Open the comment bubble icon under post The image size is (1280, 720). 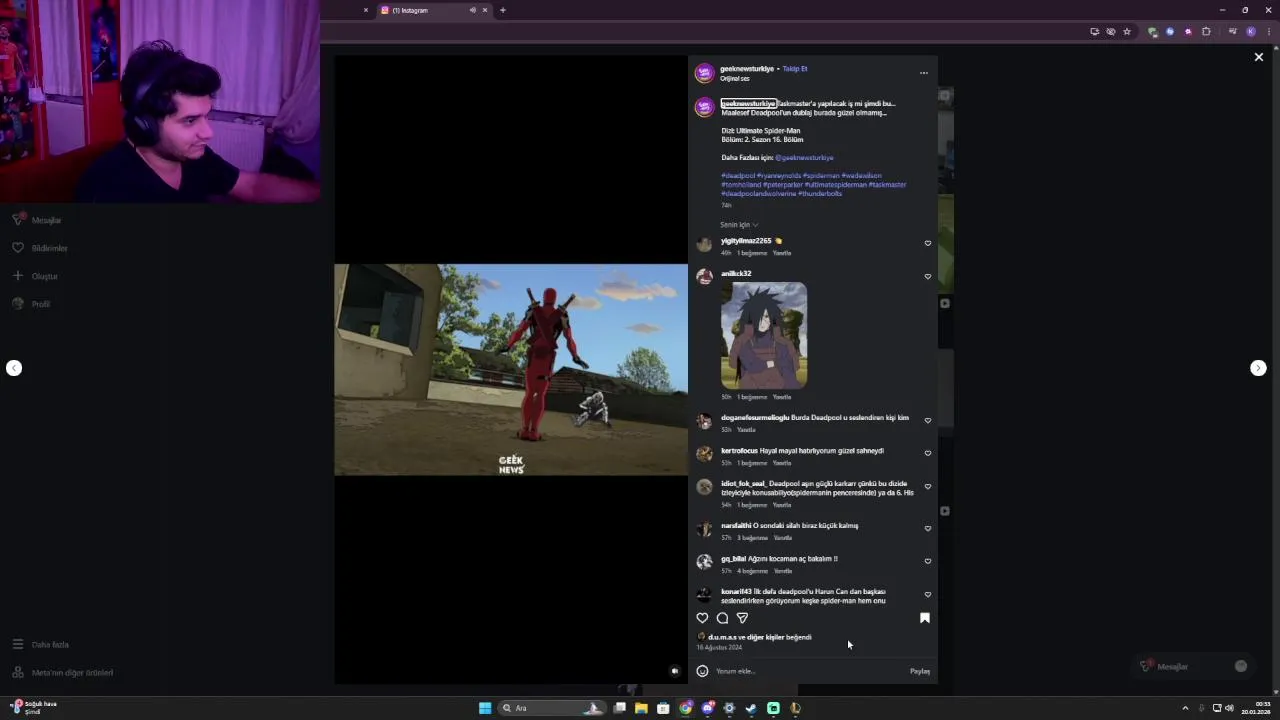pyautogui.click(x=722, y=618)
